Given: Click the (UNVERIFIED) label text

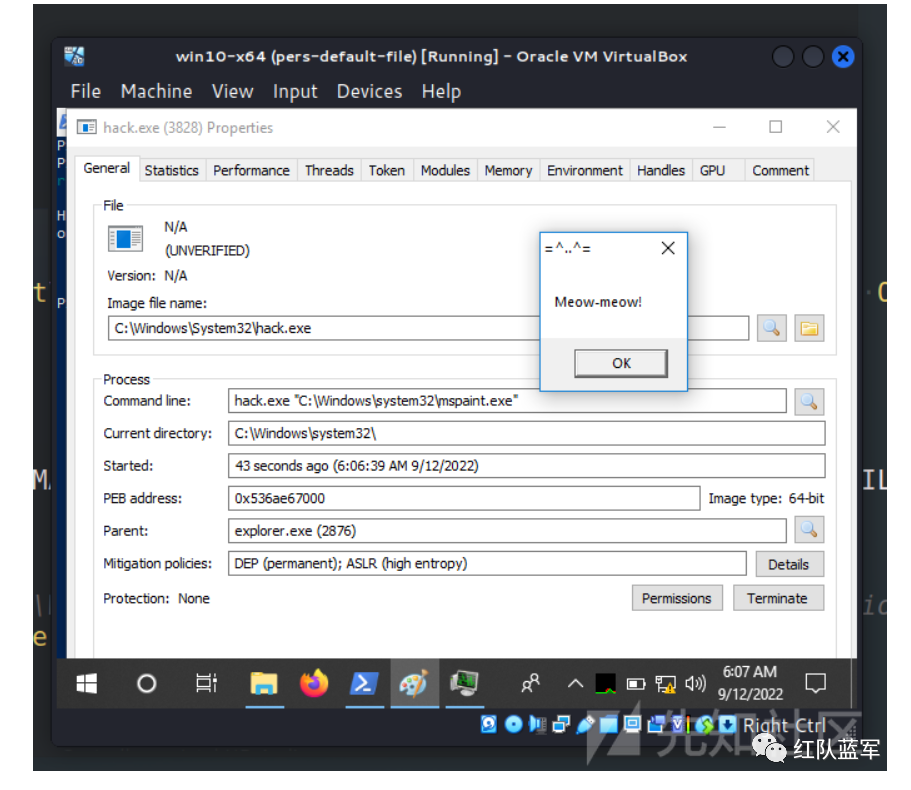Looking at the screenshot, I should [x=207, y=250].
